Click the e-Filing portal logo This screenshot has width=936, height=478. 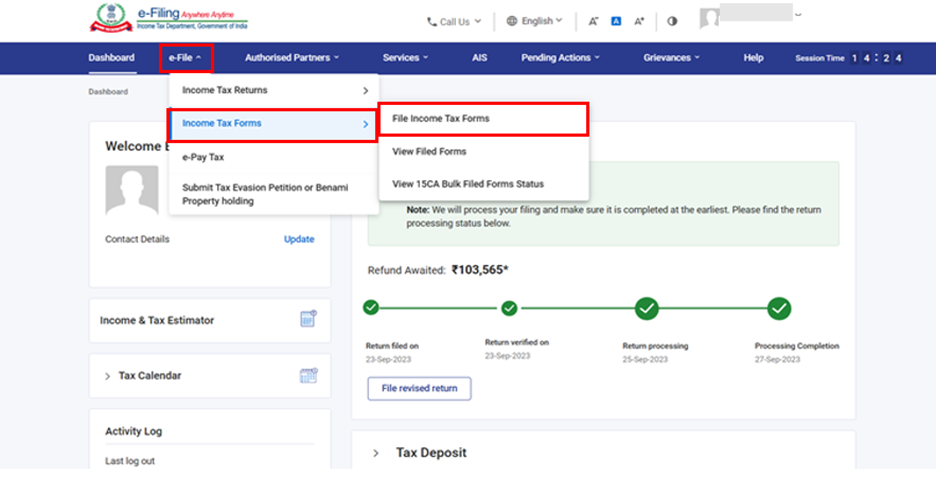tap(170, 20)
